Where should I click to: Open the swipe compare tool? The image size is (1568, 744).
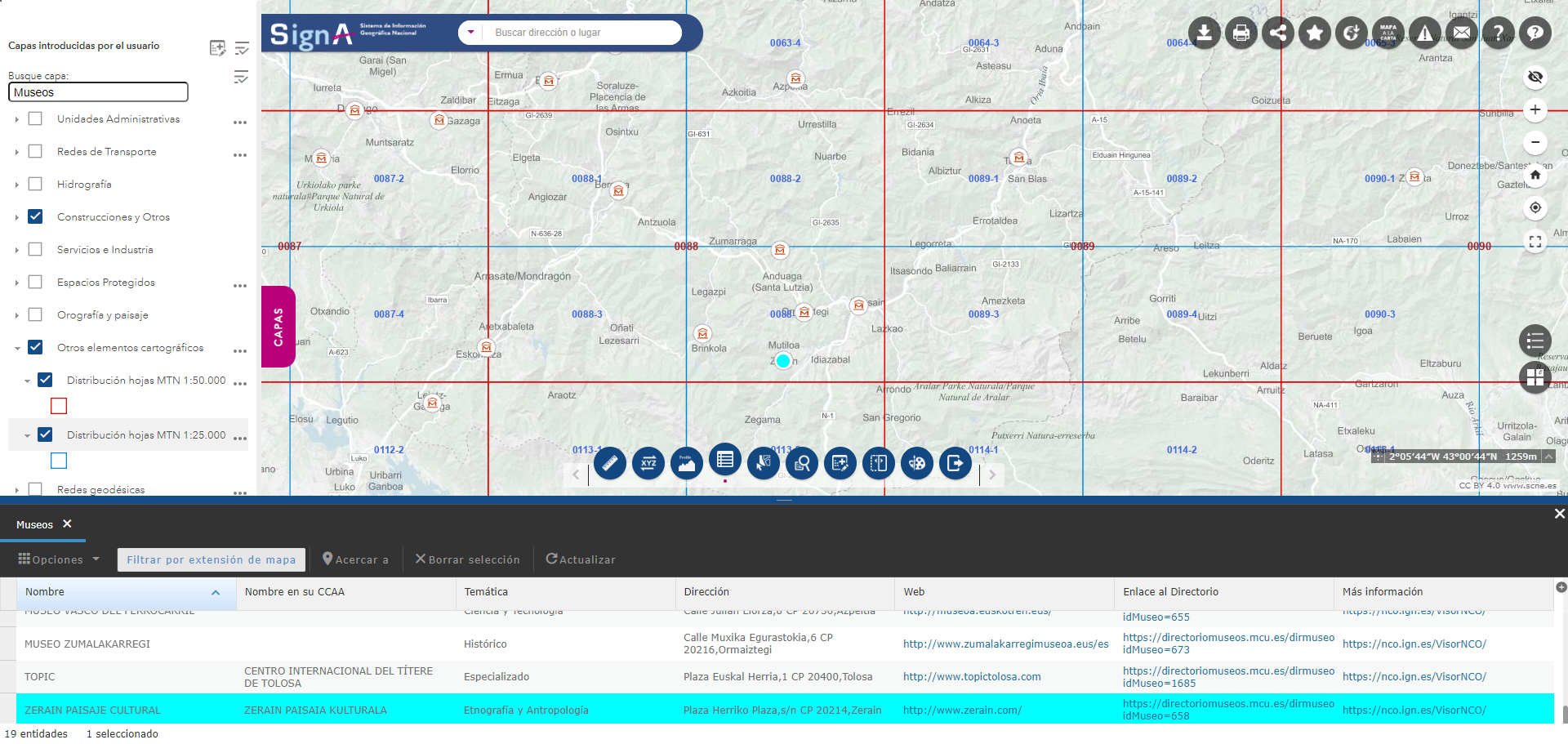pyautogui.click(x=879, y=464)
